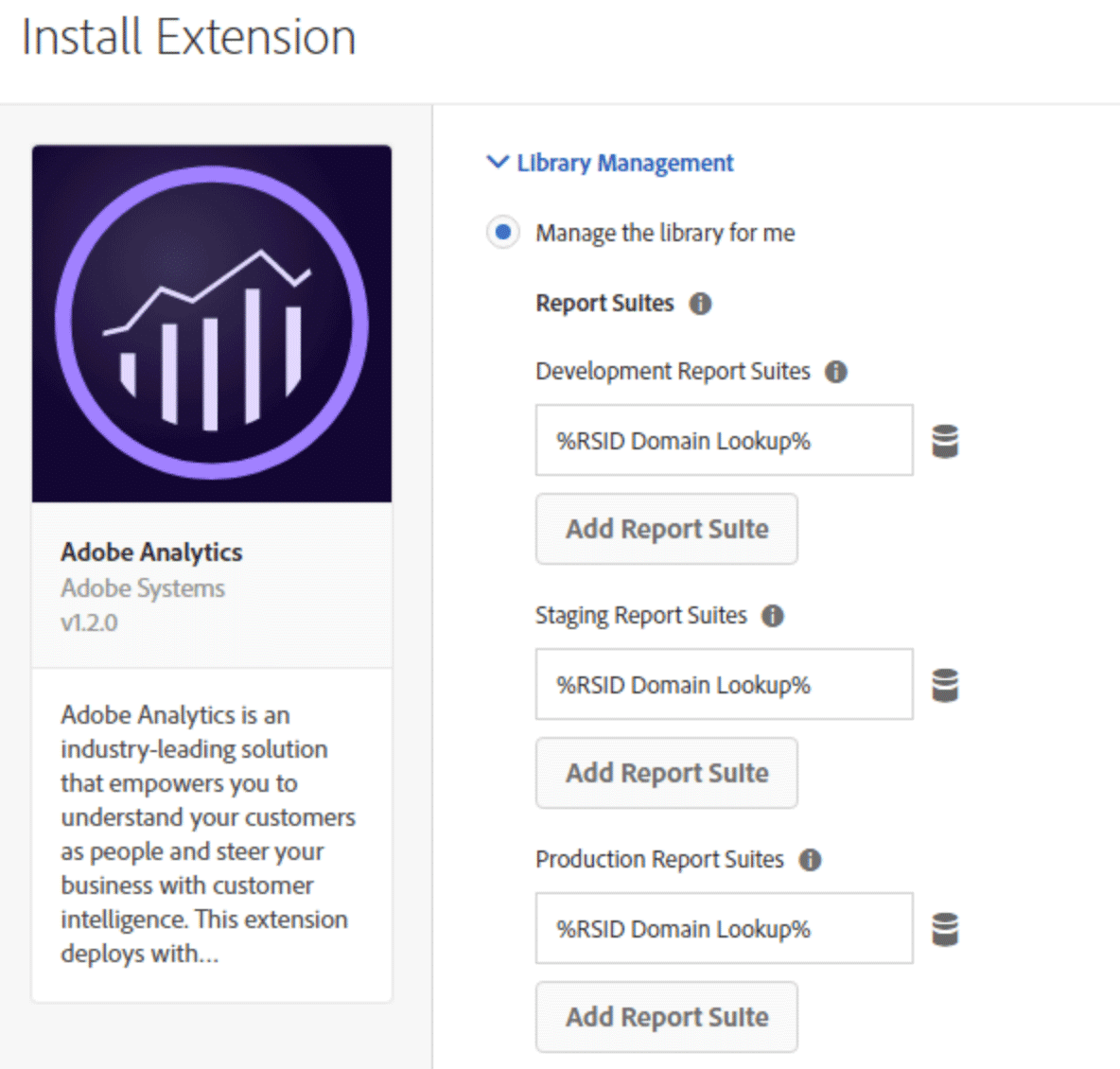
Task: Click the Staging Report Suites label
Action: [x=640, y=615]
